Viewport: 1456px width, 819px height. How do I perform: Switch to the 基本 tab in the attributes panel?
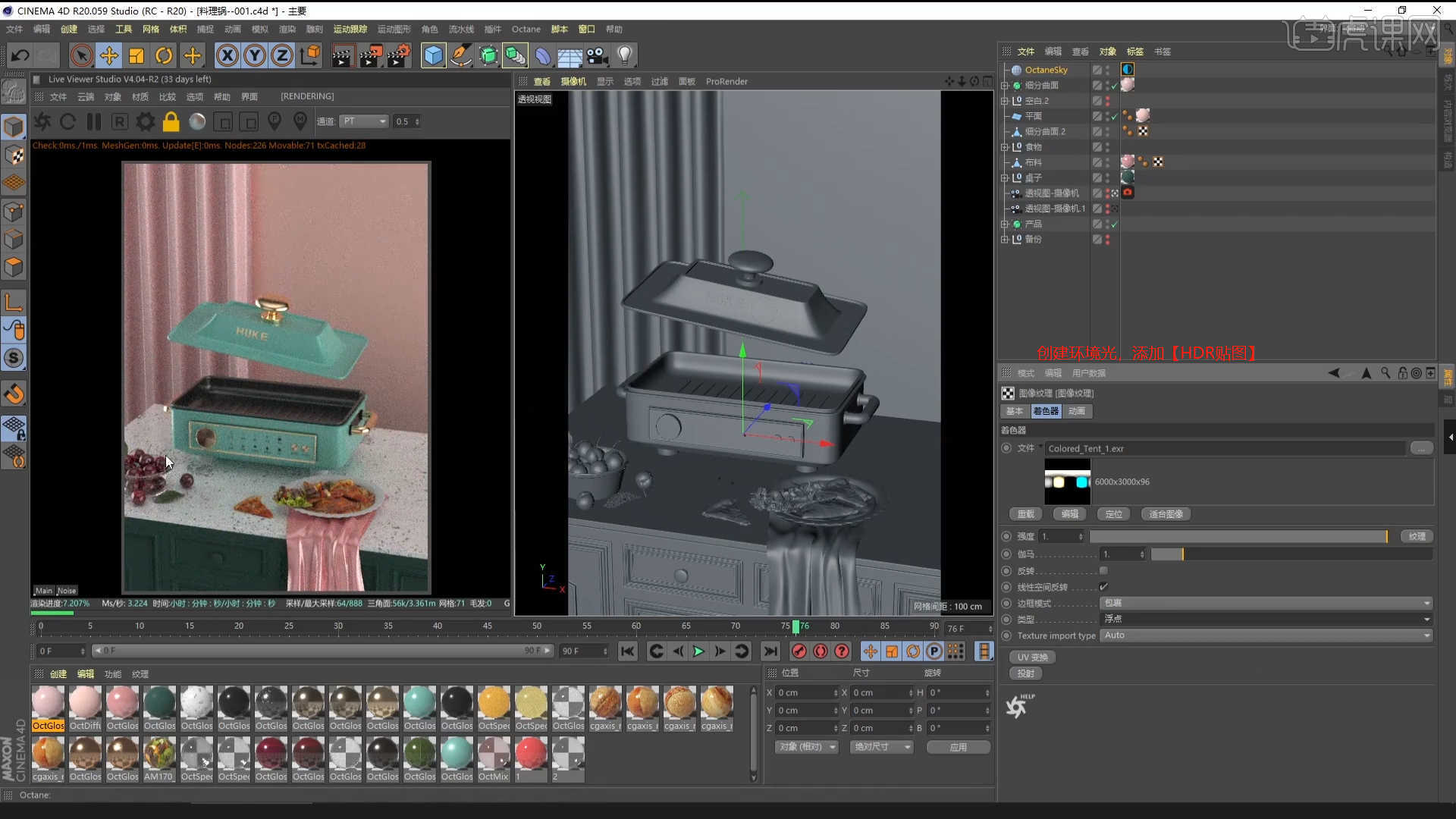(1014, 410)
